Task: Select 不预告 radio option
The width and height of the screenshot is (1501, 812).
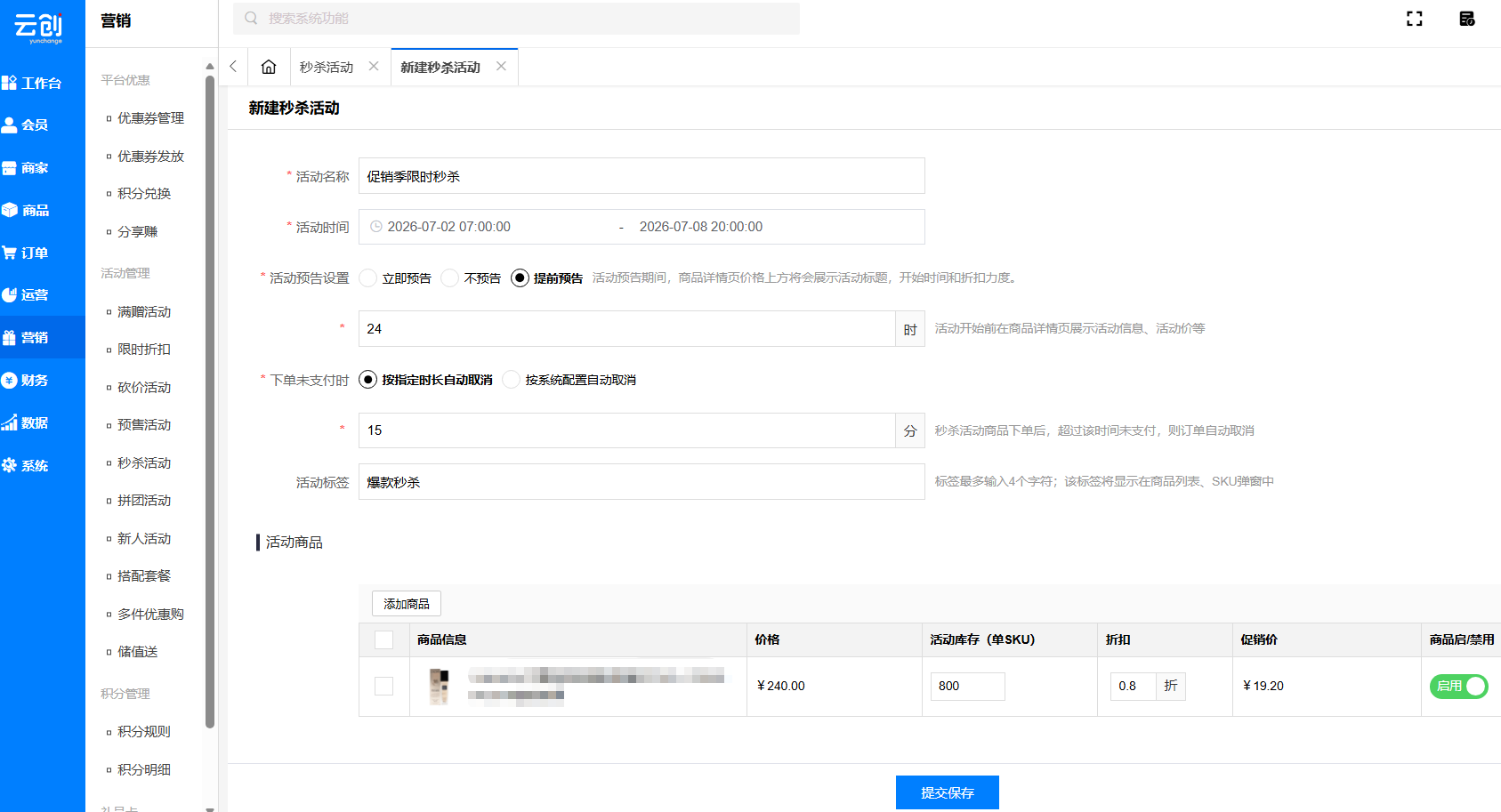Action: click(x=450, y=278)
